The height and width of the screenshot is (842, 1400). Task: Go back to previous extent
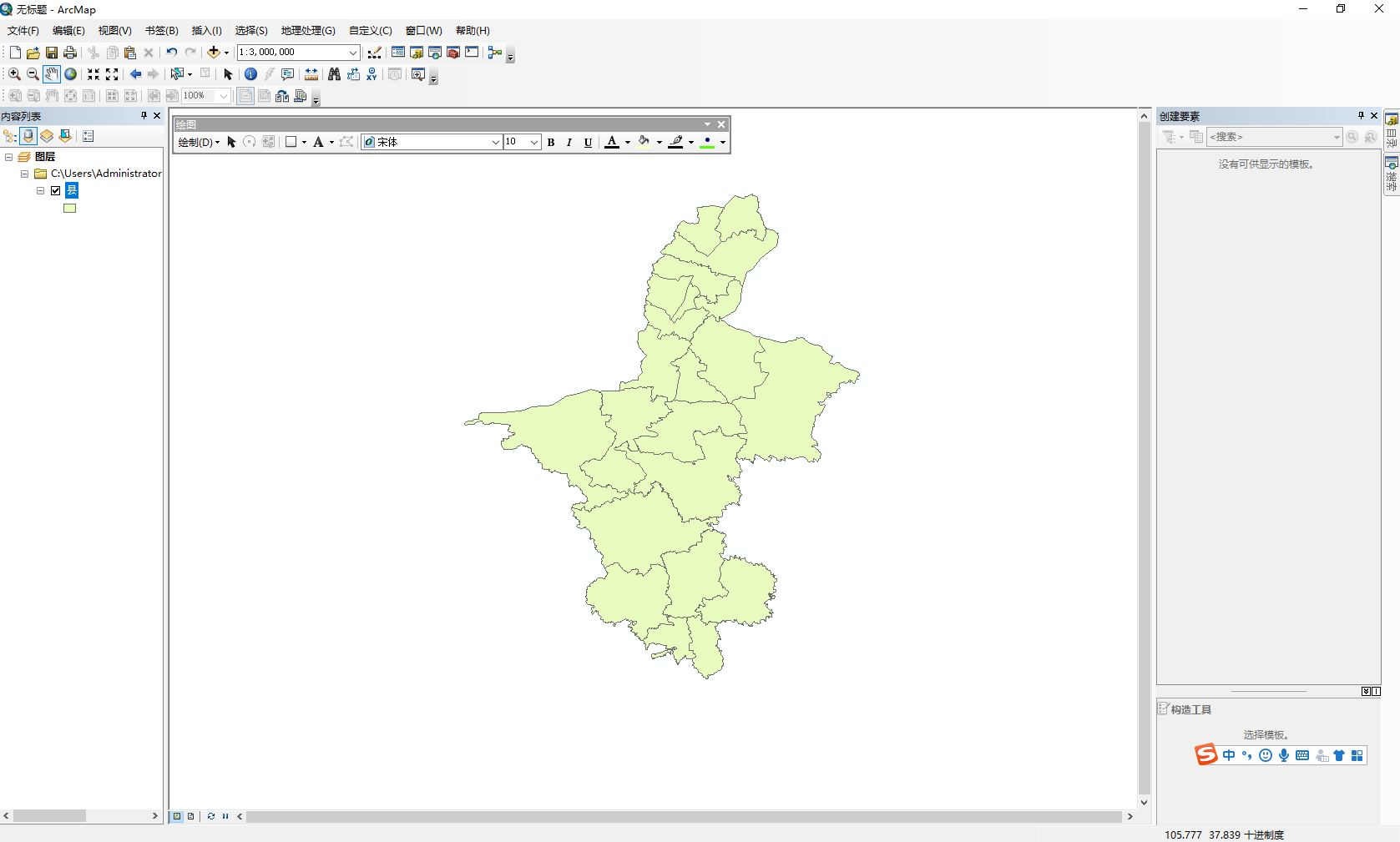(x=135, y=74)
